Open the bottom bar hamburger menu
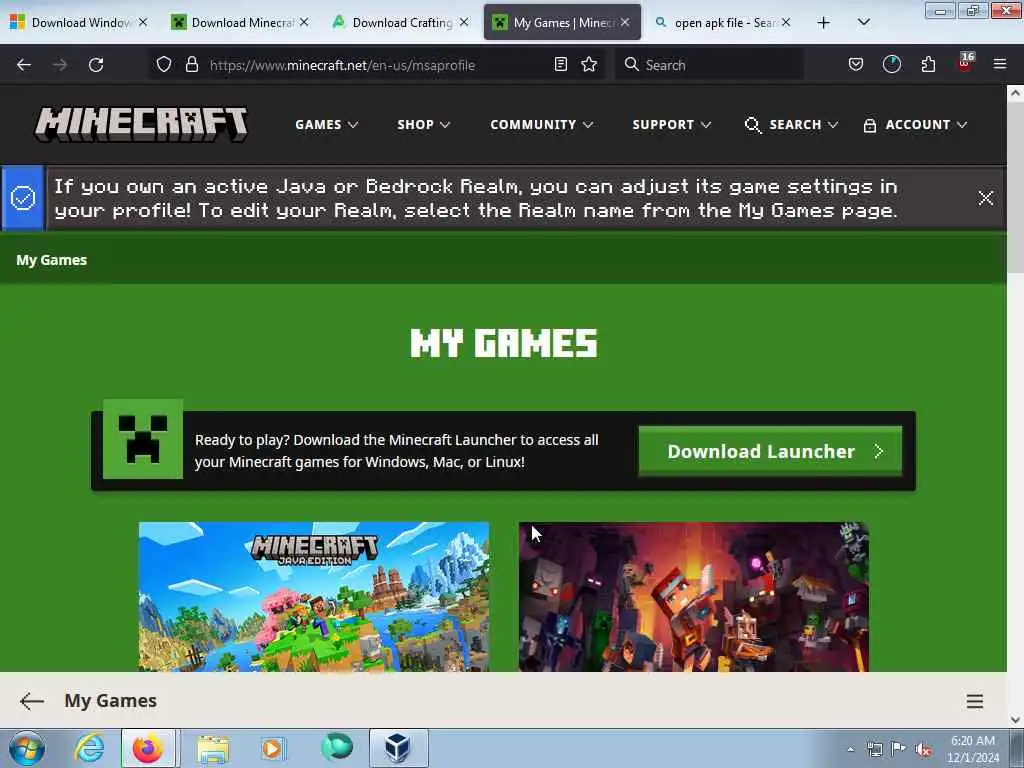 (x=974, y=701)
